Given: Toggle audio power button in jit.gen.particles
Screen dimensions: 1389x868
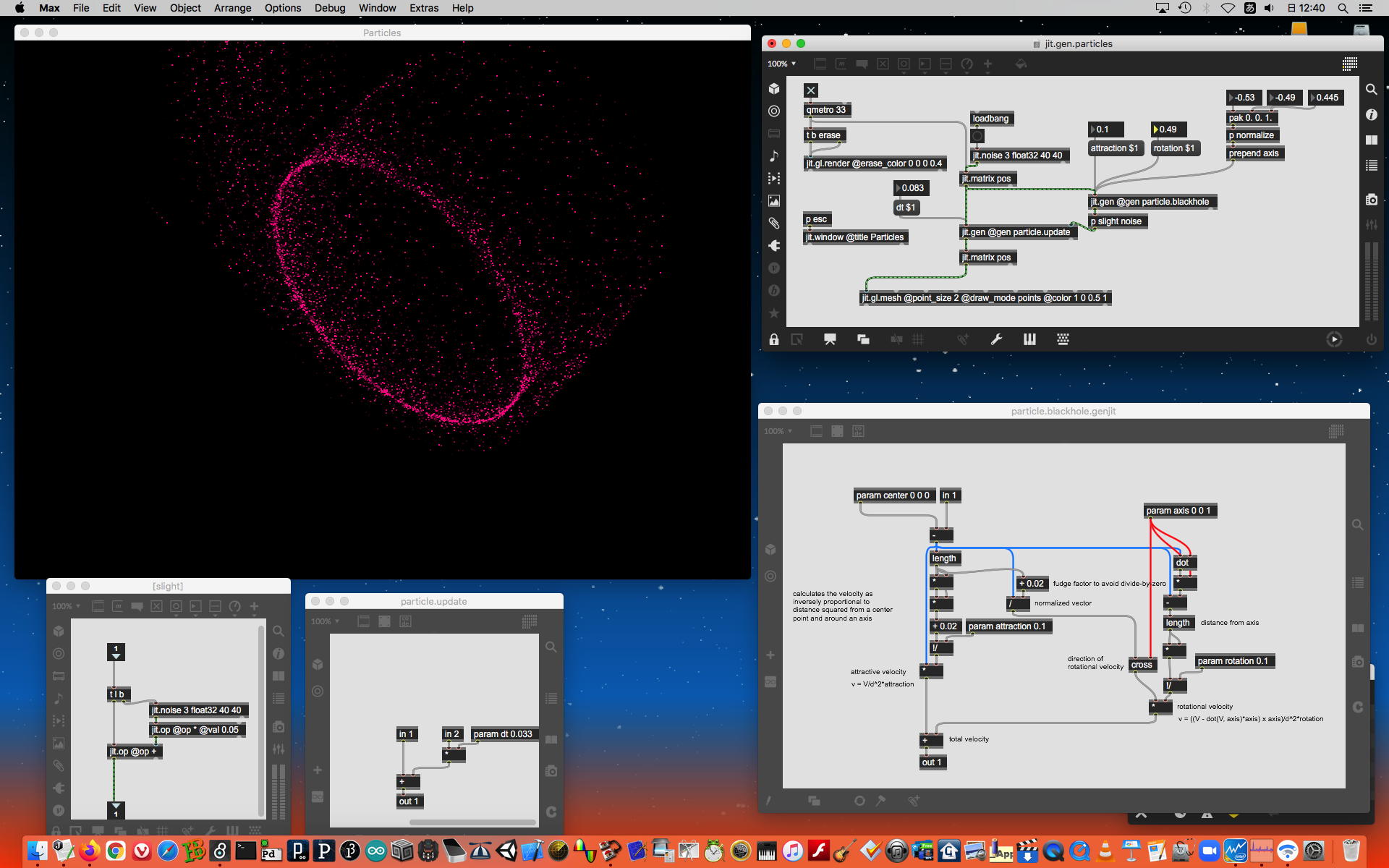Looking at the screenshot, I should click(x=1371, y=339).
